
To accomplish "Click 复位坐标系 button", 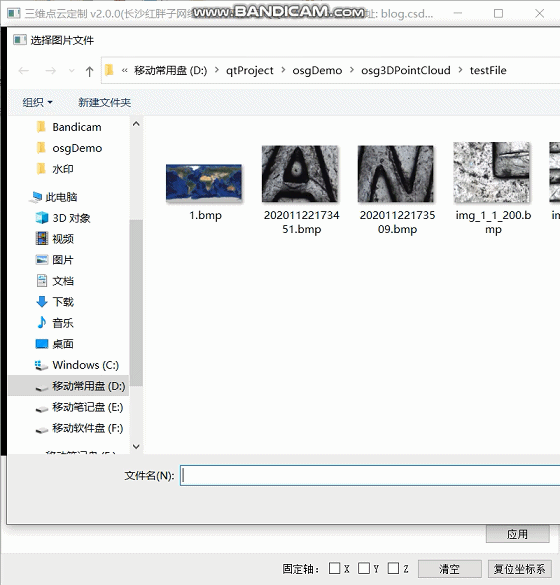I will click(x=519, y=569).
